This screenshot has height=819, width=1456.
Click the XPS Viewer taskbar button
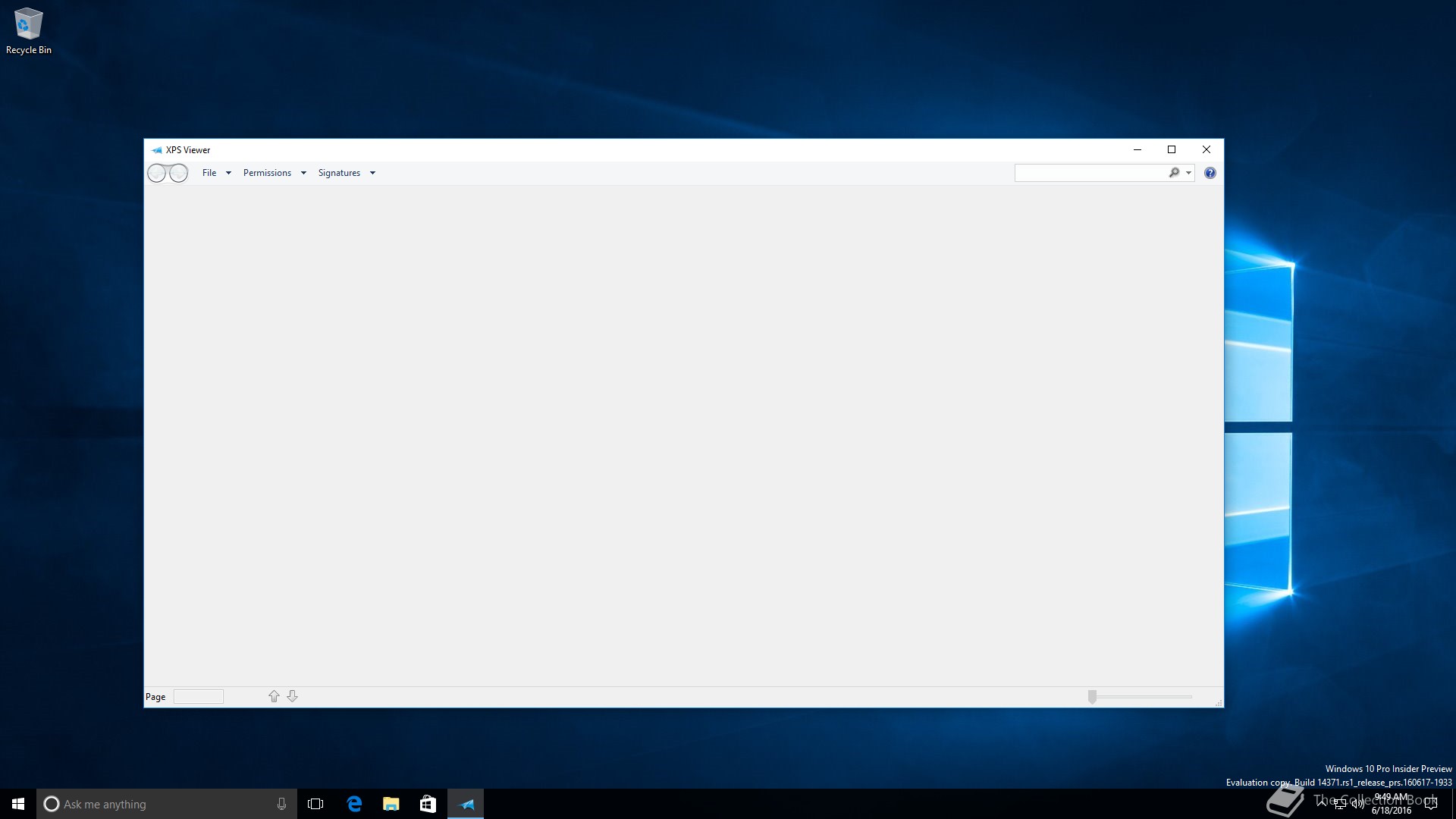[466, 804]
